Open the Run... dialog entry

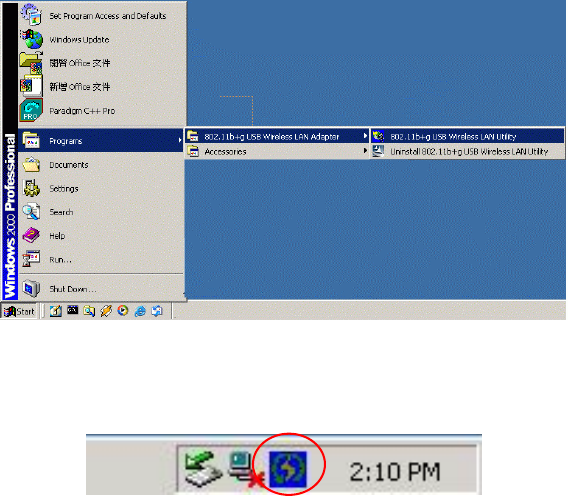click(x=101, y=260)
